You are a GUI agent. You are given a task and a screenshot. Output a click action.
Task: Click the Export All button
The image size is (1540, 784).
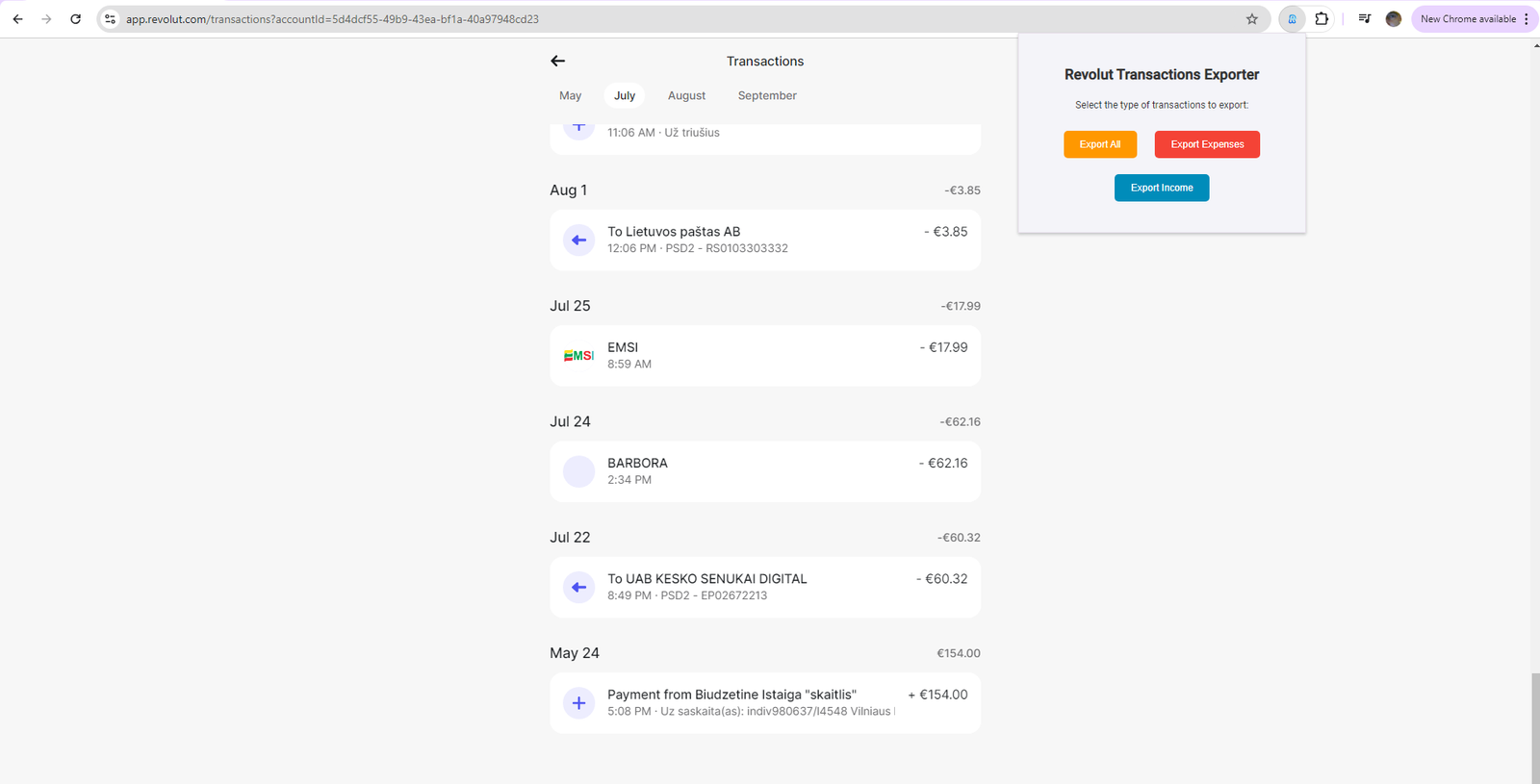tap(1100, 144)
